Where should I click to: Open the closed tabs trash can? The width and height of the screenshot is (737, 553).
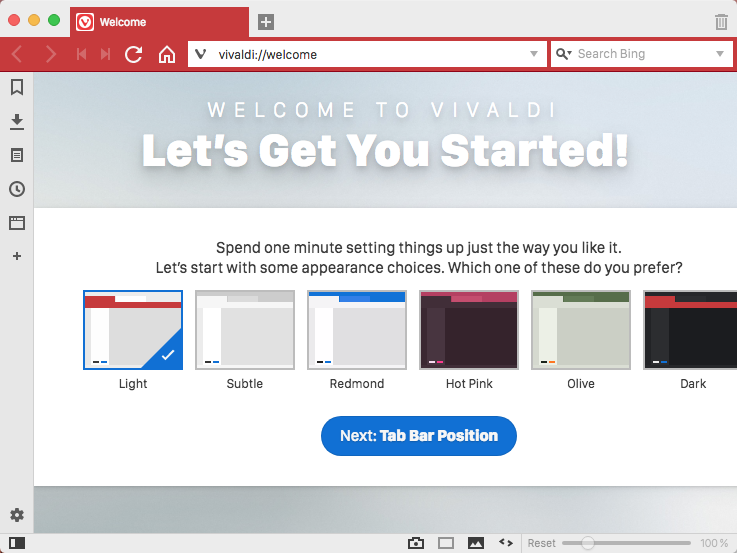click(721, 22)
